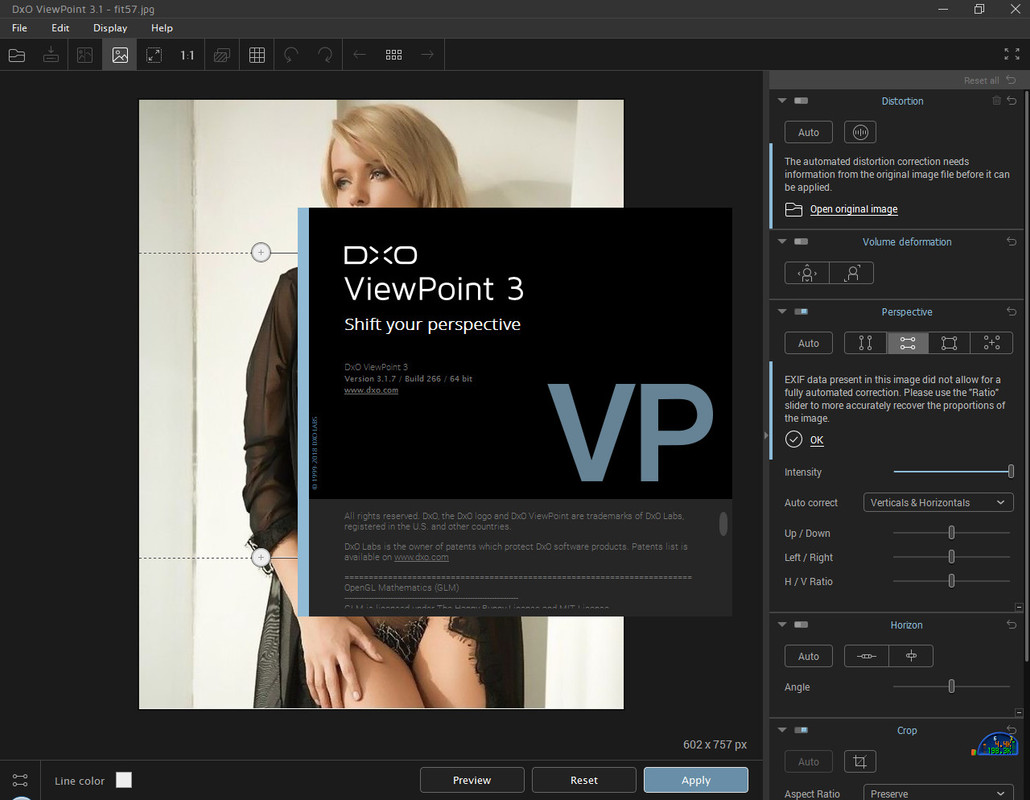The width and height of the screenshot is (1030, 800).
Task: Enter full screen mode
Action: point(1012,55)
